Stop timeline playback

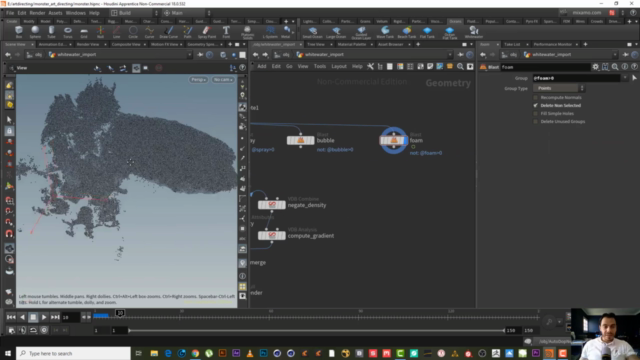pos(33,317)
